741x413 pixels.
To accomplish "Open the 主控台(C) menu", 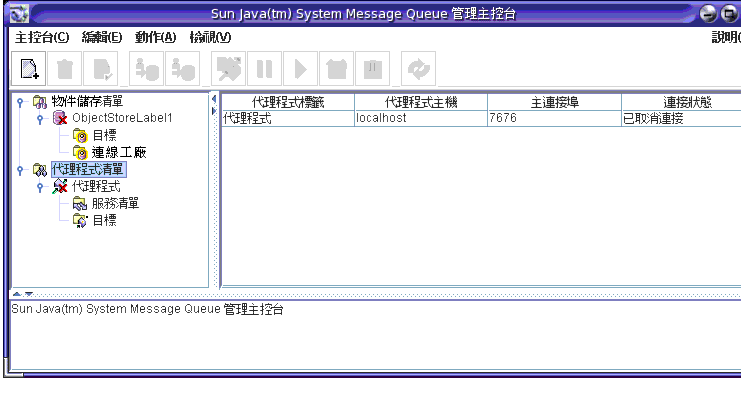I will coord(42,37).
